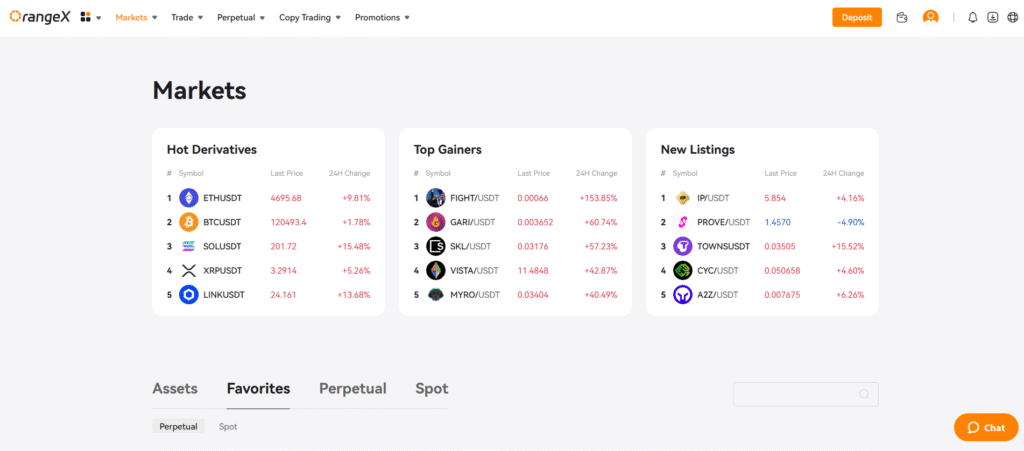The width and height of the screenshot is (1024, 451).
Task: Select the Perpetual sub-filter under Favorites
Action: [x=180, y=427]
